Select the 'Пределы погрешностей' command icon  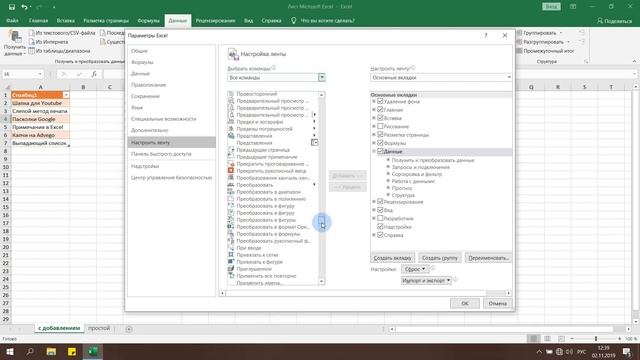tap(231, 129)
